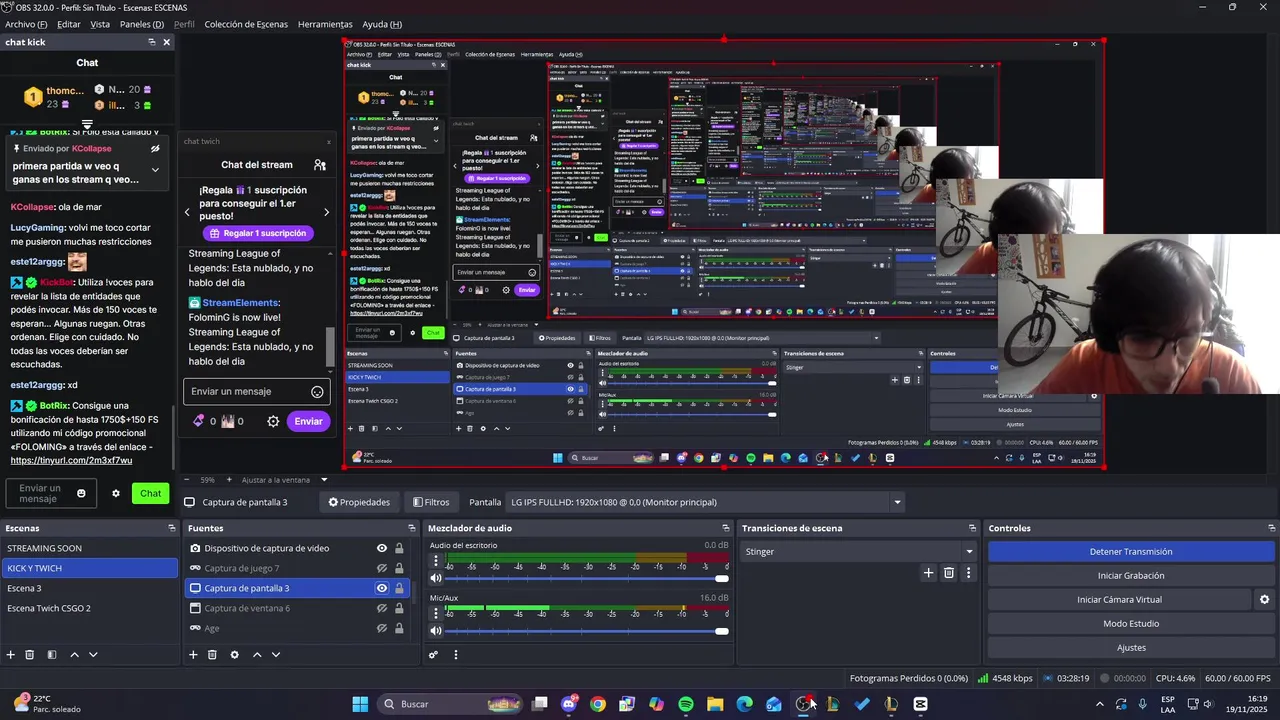Open Ajustes from Controles panel

[1131, 648]
